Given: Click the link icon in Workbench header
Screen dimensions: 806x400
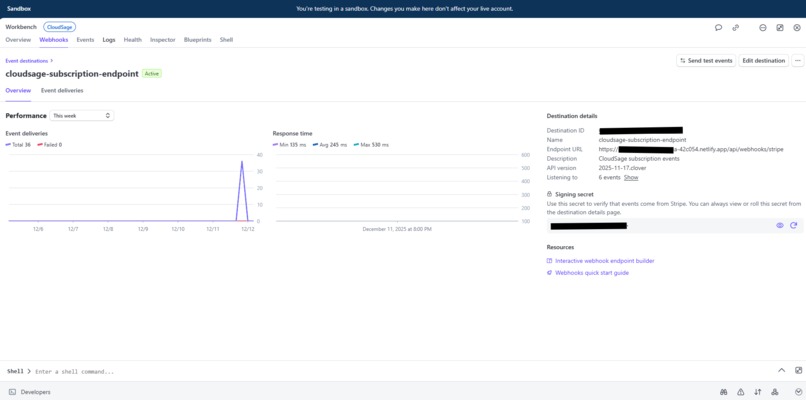Looking at the screenshot, I should click(x=736, y=28).
